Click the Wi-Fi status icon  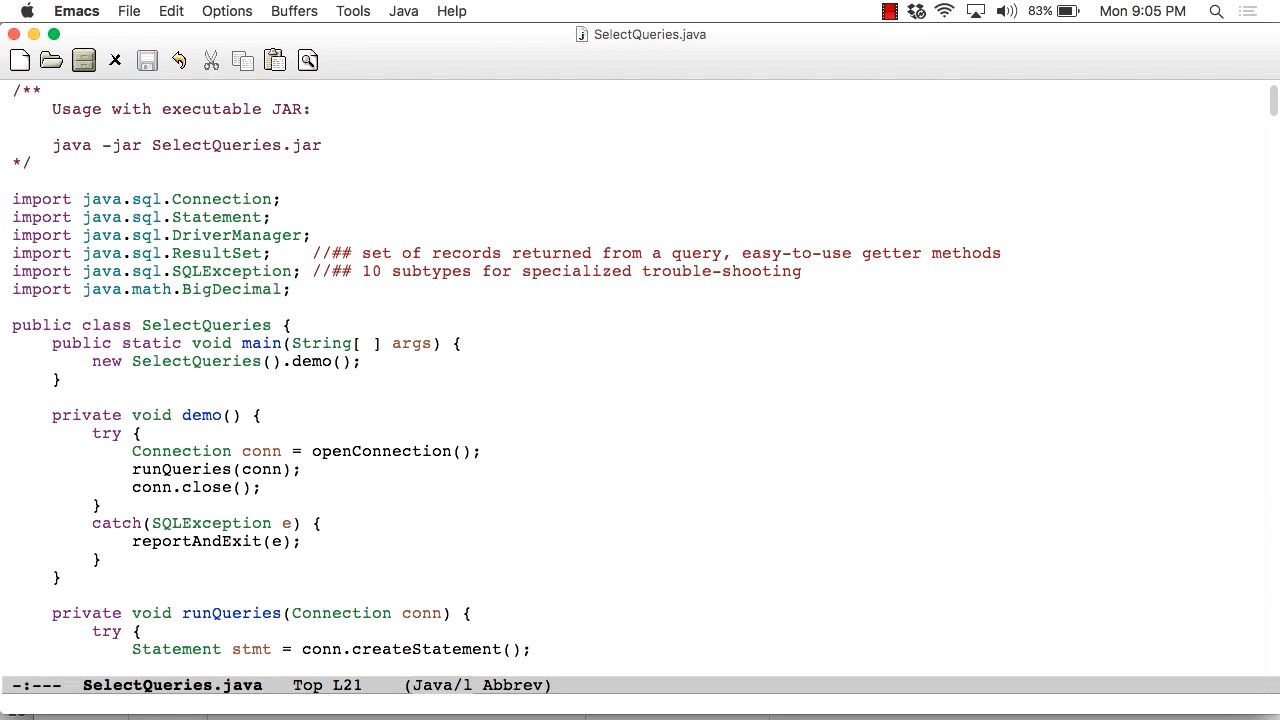tap(945, 11)
